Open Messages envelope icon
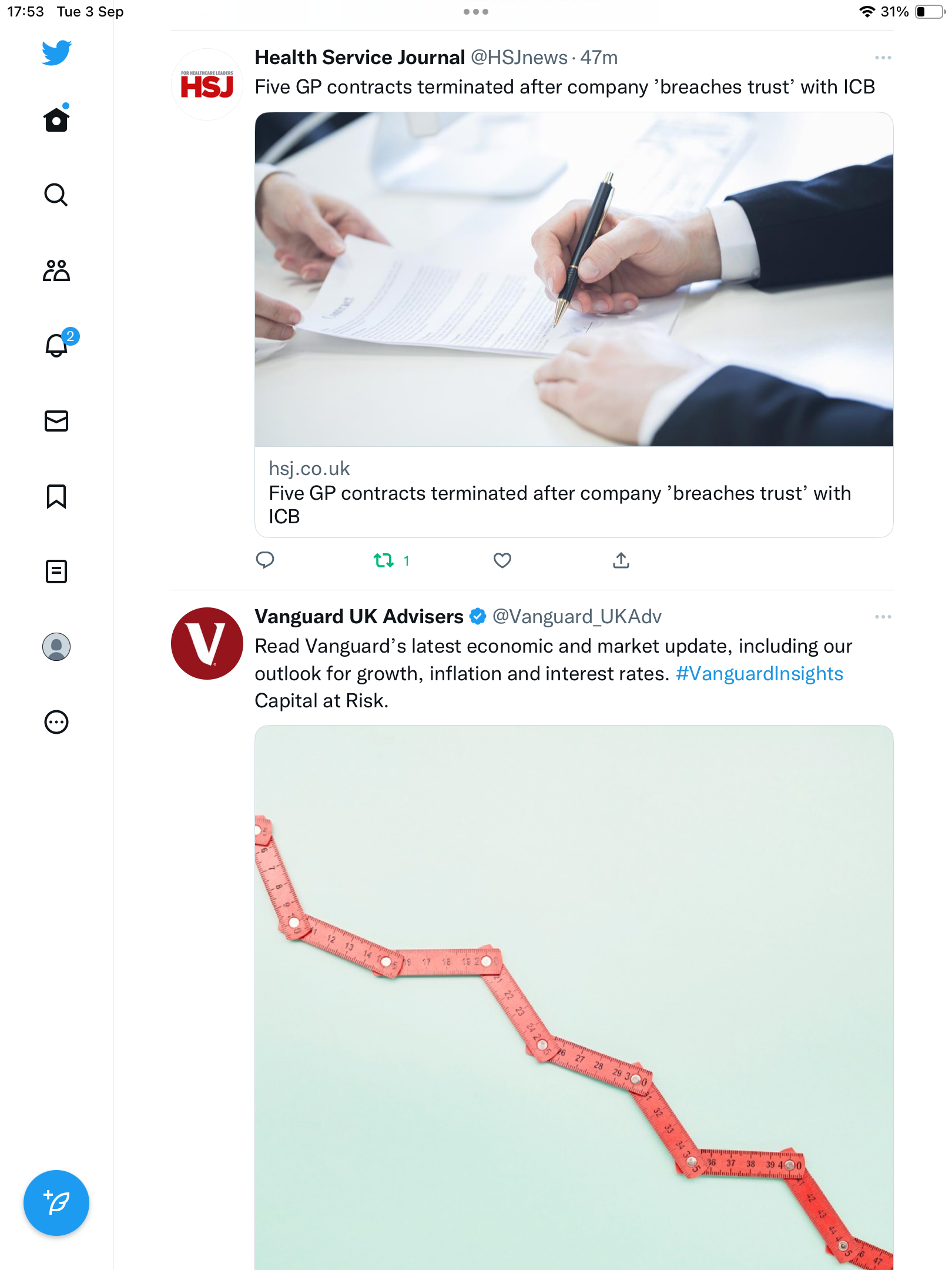Screen dimensions: 952x1270 56,421
